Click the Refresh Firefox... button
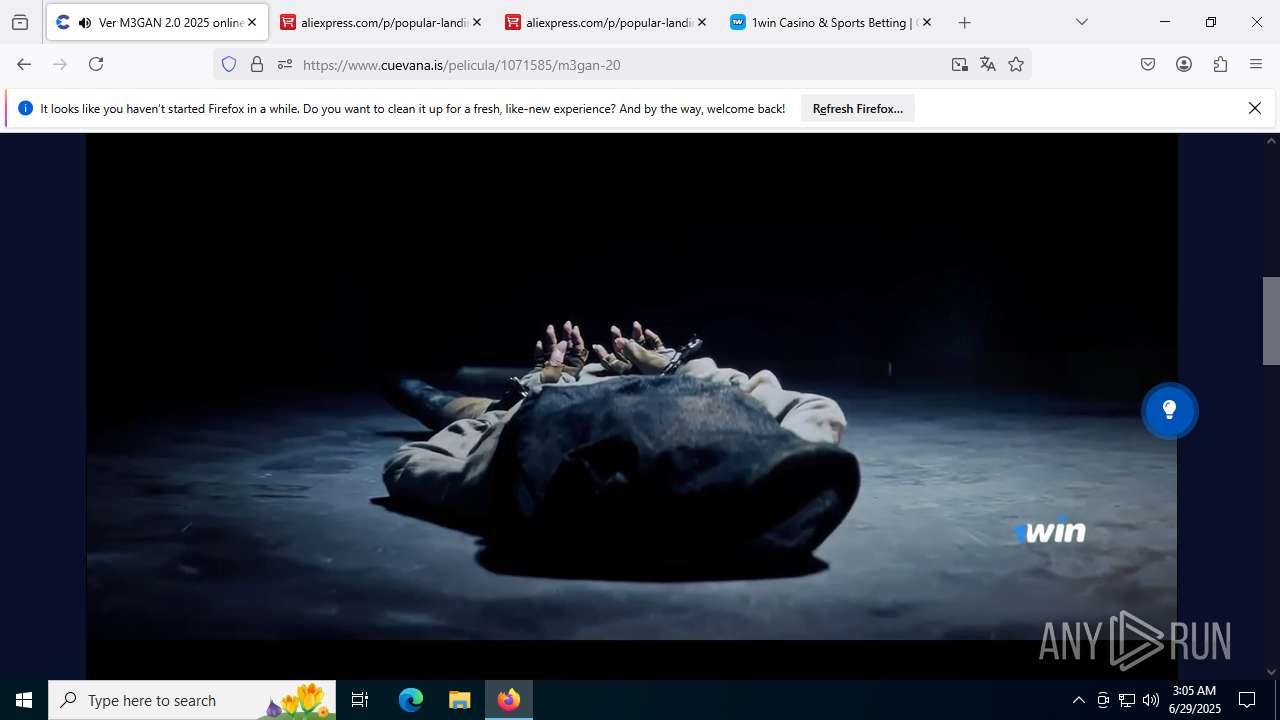 858,109
